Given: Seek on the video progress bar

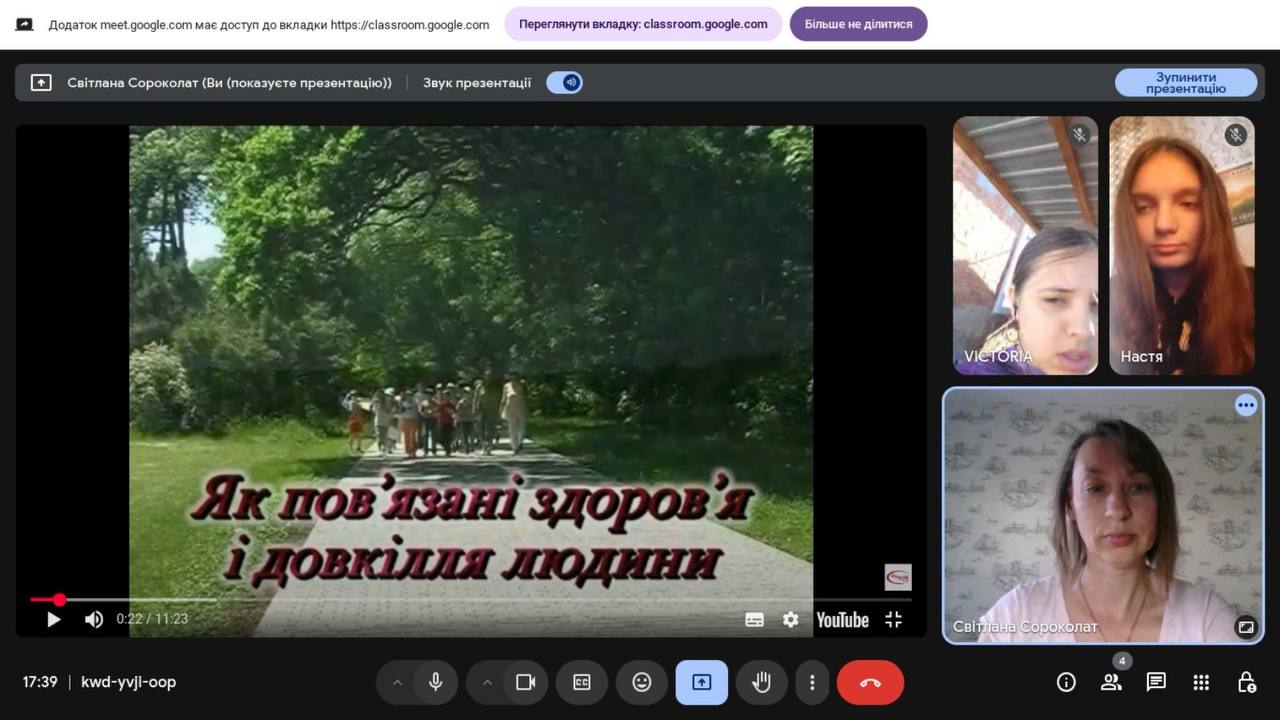Looking at the screenshot, I should [x=470, y=600].
